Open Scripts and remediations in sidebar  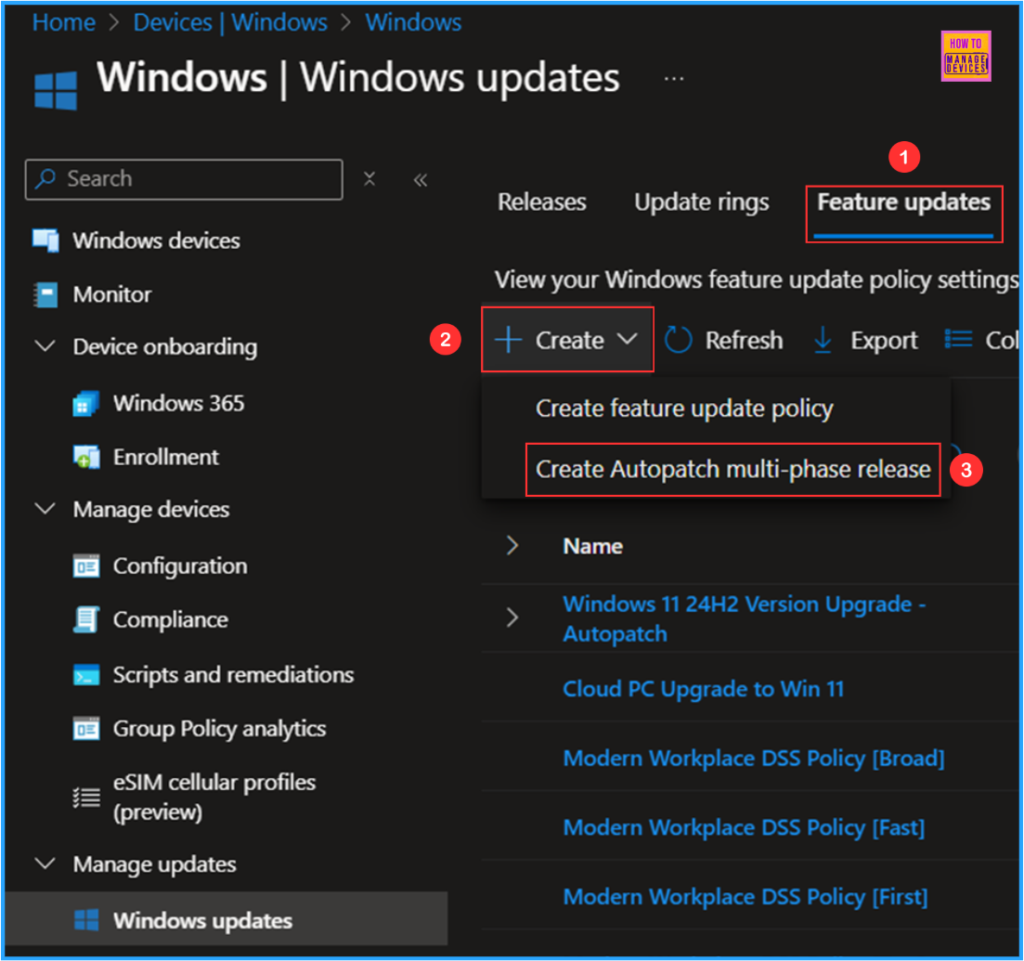[x=233, y=674]
